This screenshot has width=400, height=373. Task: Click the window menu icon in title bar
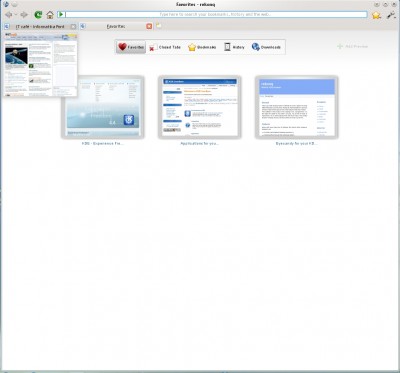coord(6,4)
